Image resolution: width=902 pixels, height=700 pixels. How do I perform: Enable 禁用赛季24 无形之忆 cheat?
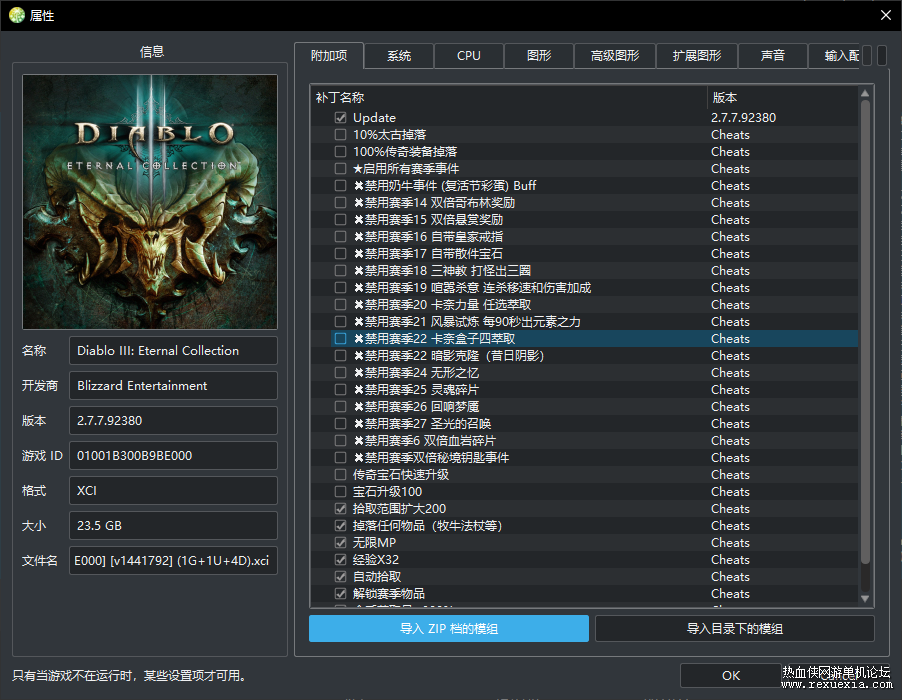(341, 372)
